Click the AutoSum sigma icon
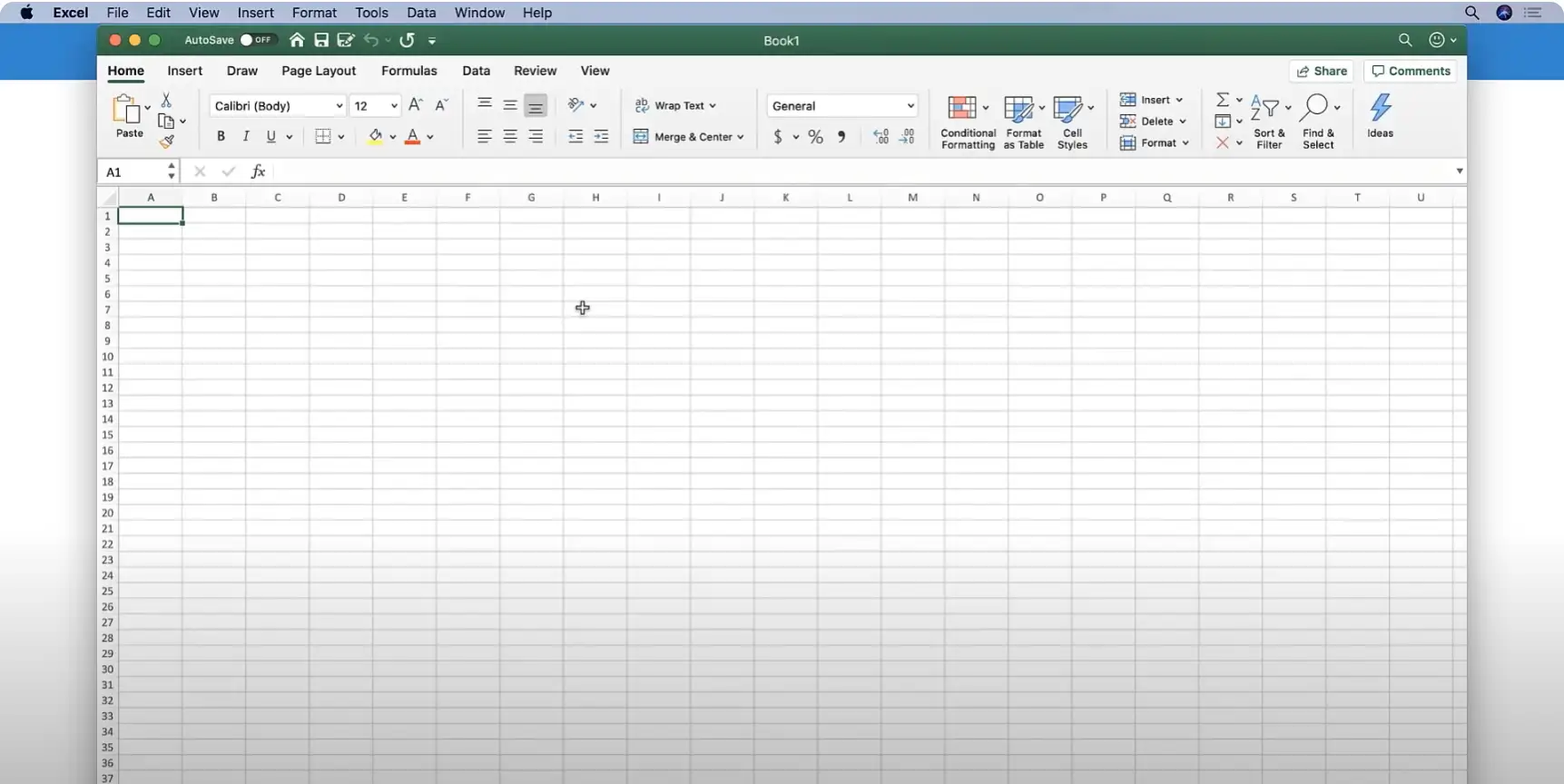The width and height of the screenshot is (1564, 784). click(x=1223, y=100)
